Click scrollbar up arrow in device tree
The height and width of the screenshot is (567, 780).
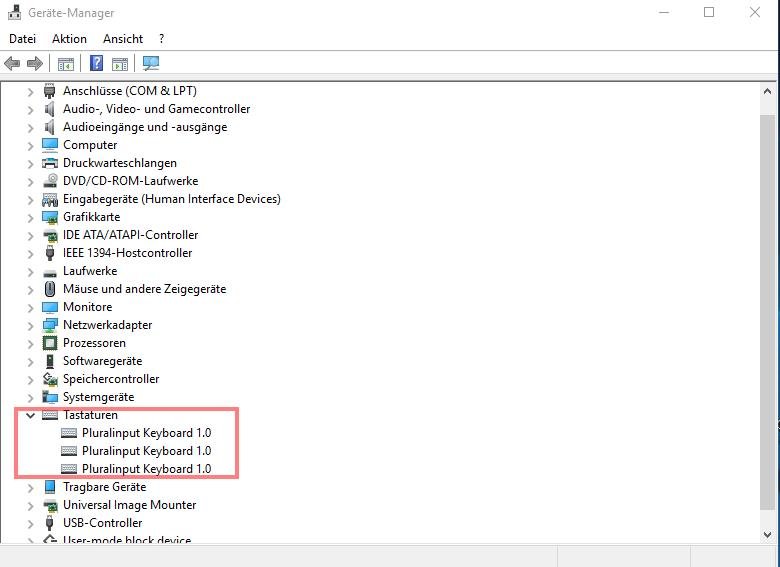click(767, 92)
